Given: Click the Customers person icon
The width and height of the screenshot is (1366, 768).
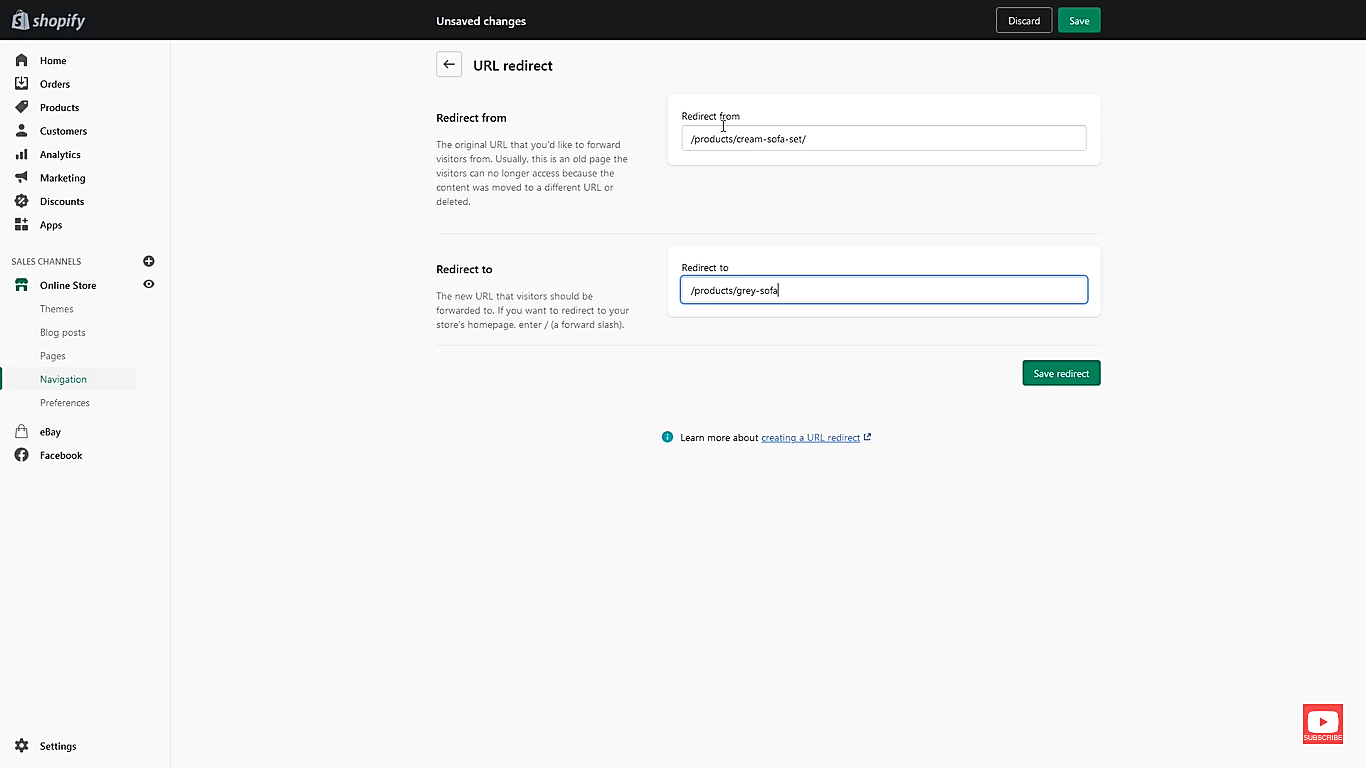Looking at the screenshot, I should pyautogui.click(x=21, y=131).
